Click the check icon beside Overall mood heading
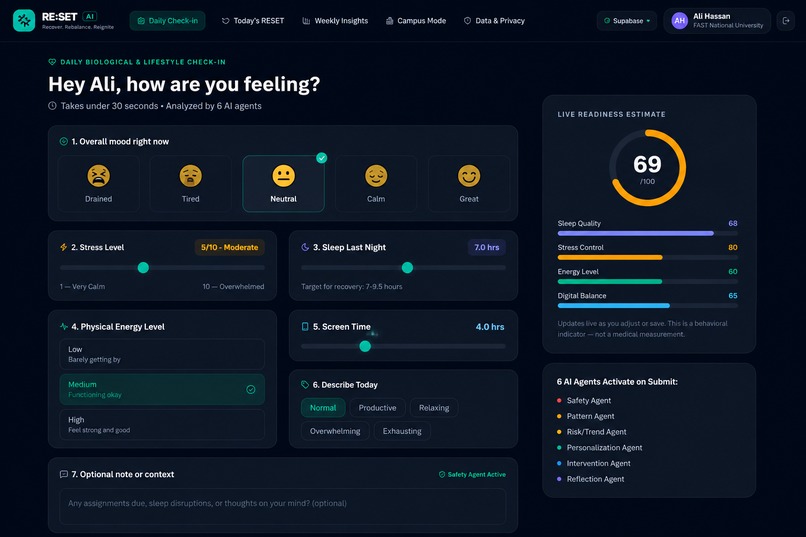806x537 pixels. tap(64, 141)
